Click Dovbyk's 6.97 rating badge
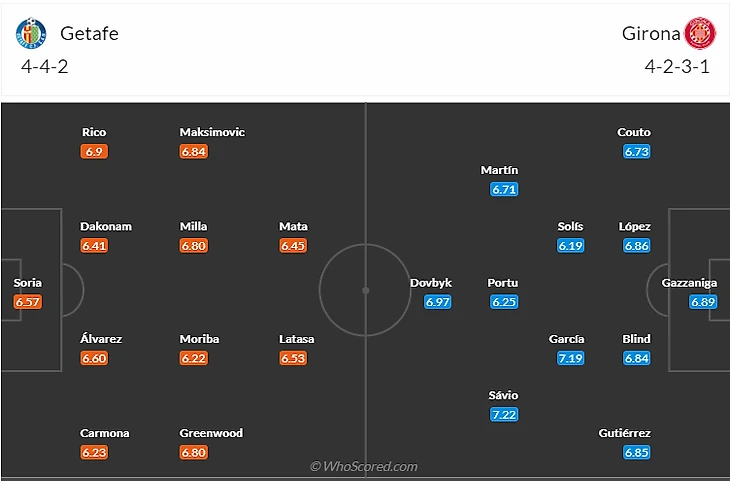 (x=438, y=302)
